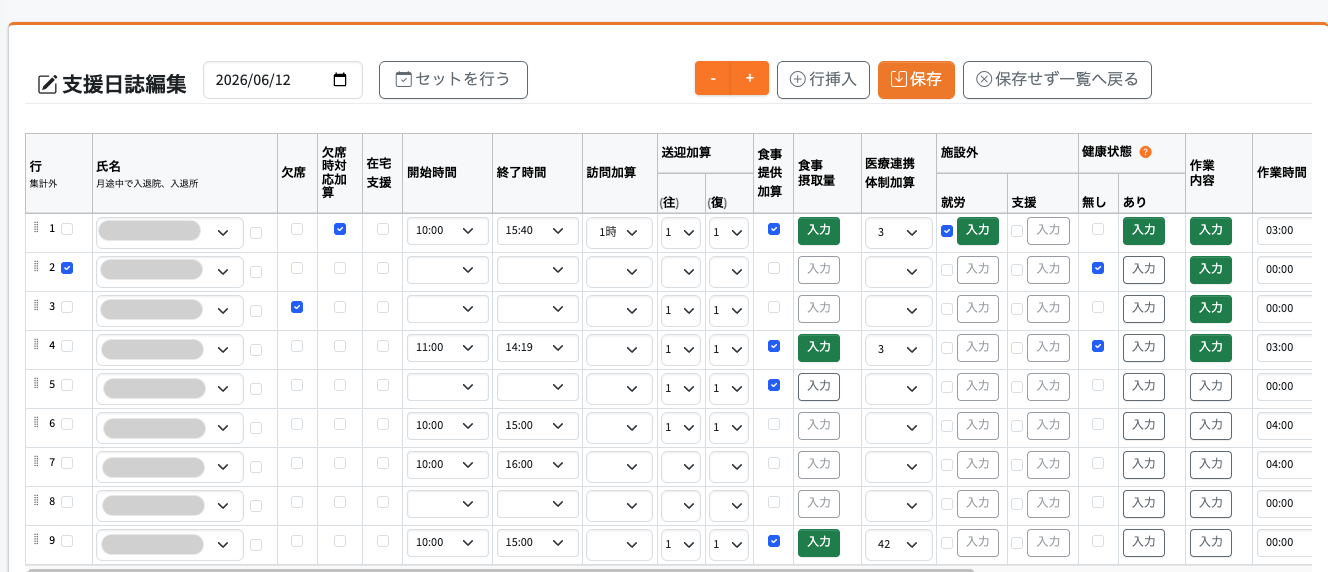Uncheck 就労 checkbox in row 1
The image size is (1328, 572).
coord(947,231)
